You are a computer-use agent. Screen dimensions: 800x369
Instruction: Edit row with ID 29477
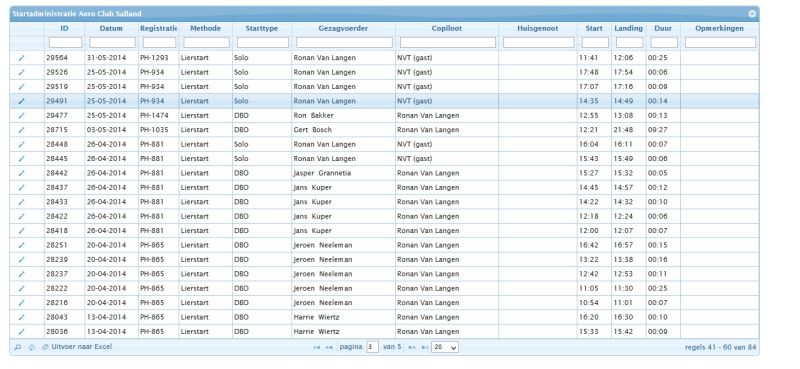pos(21,116)
